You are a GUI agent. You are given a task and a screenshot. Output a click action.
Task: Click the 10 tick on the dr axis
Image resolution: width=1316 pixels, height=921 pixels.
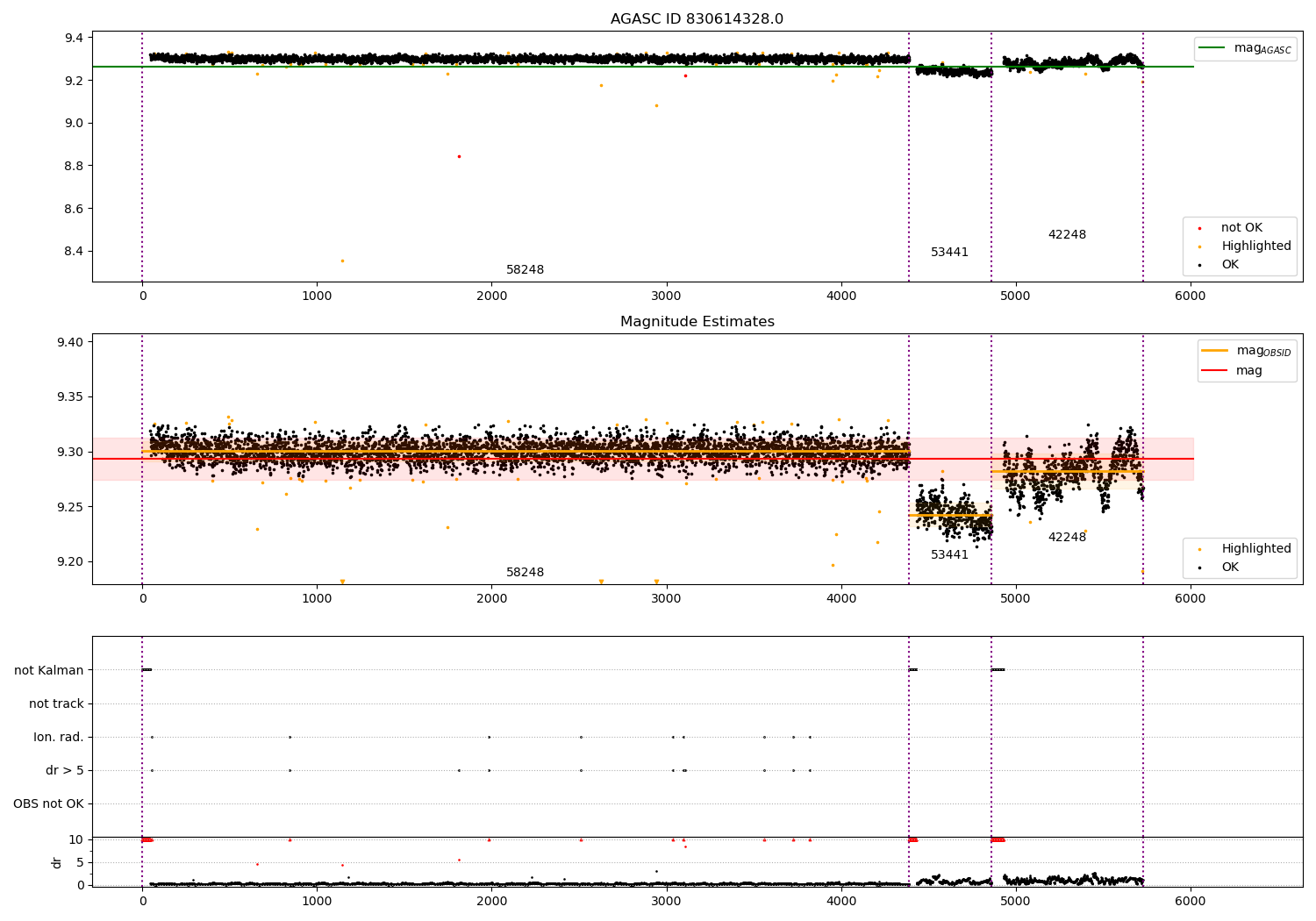[76, 840]
